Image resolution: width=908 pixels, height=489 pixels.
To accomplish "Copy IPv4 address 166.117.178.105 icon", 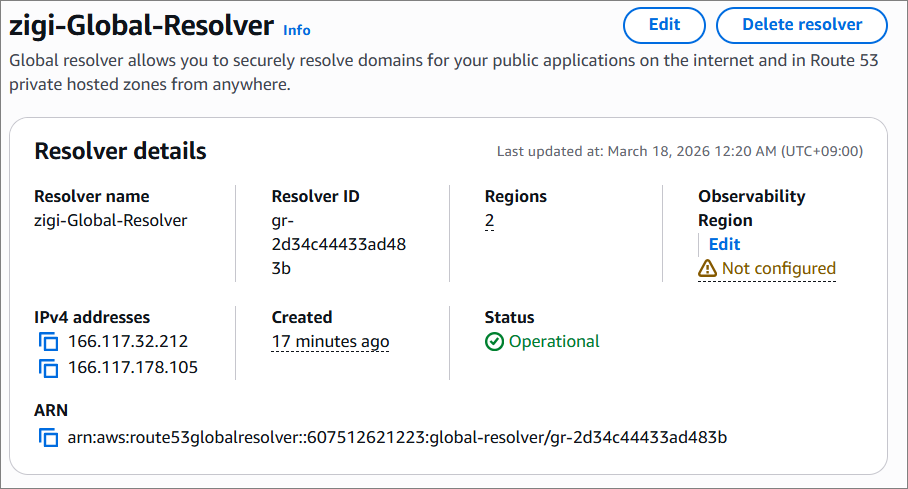I will coord(49,368).
